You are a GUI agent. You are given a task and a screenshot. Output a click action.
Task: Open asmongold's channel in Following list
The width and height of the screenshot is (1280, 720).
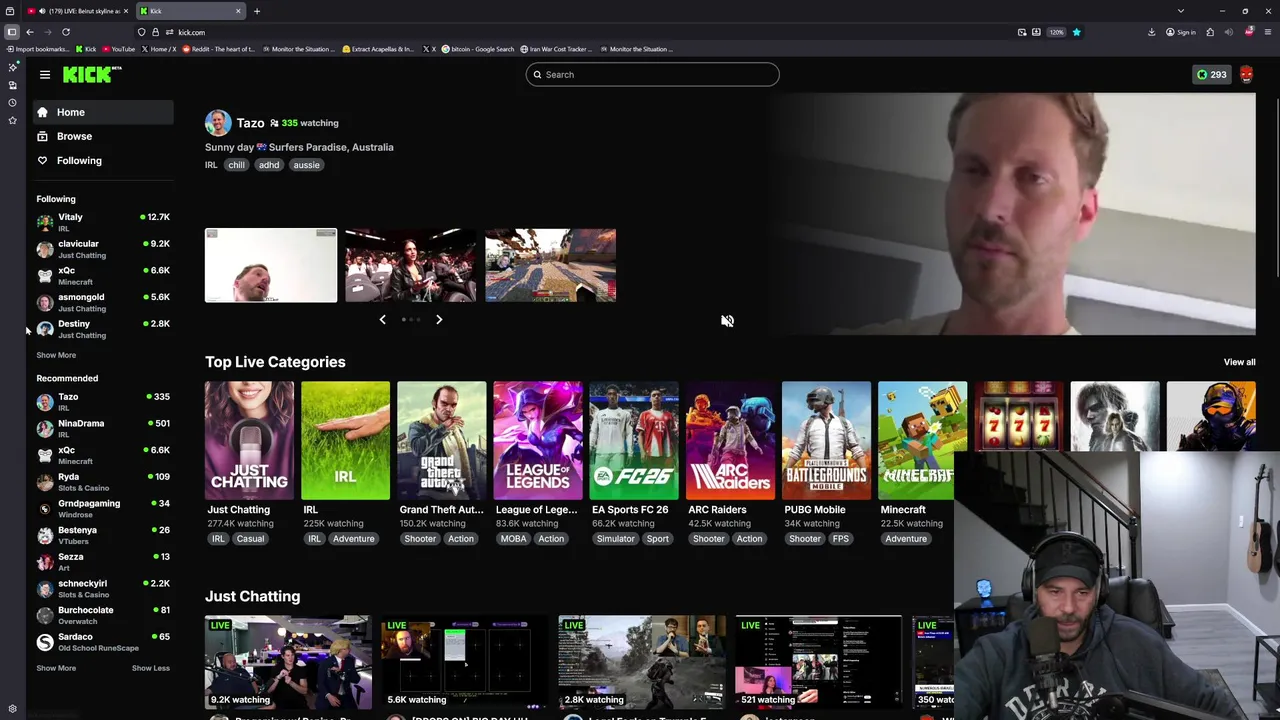point(103,302)
